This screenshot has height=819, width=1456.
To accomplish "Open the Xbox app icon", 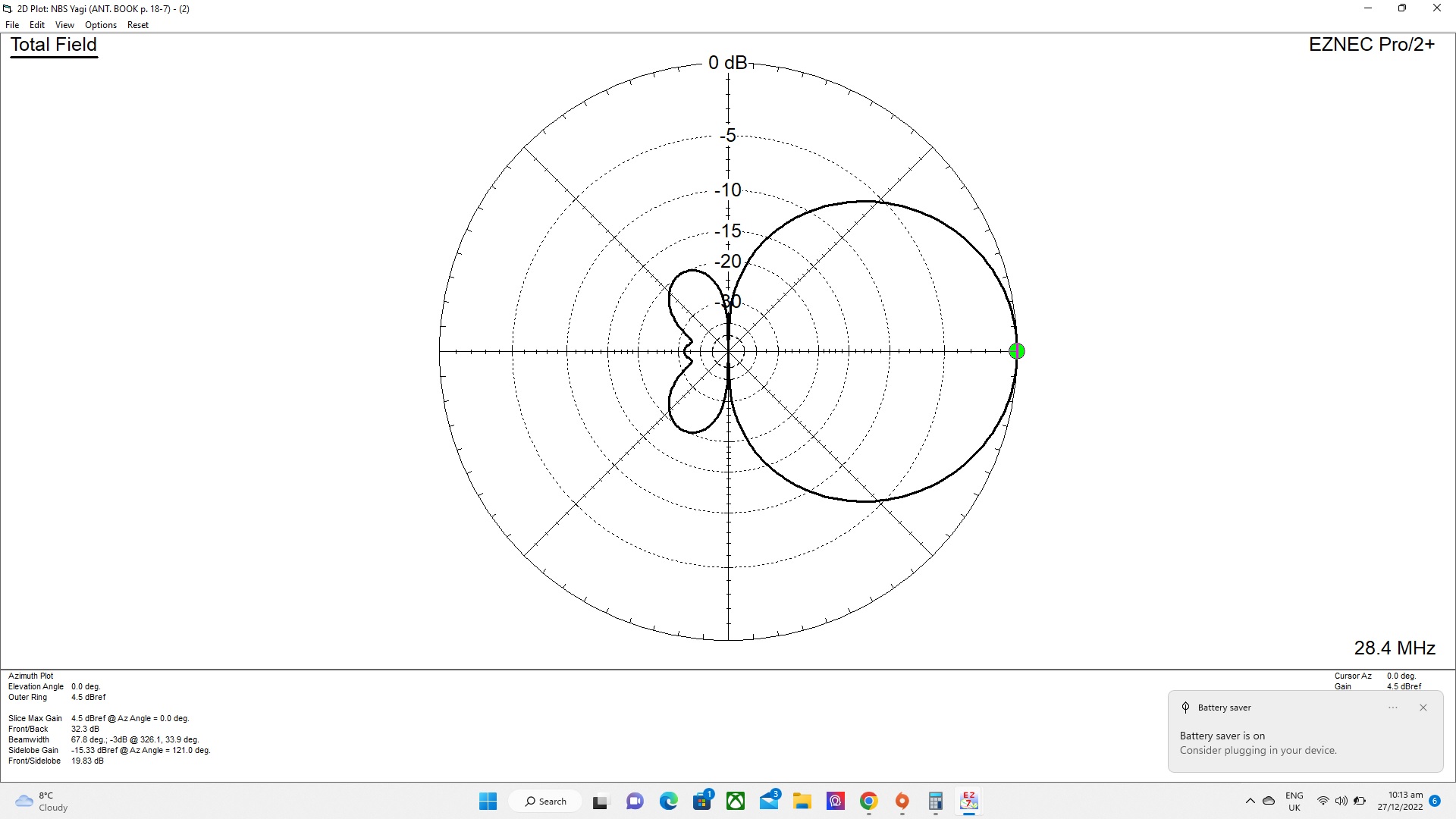I will [736, 801].
